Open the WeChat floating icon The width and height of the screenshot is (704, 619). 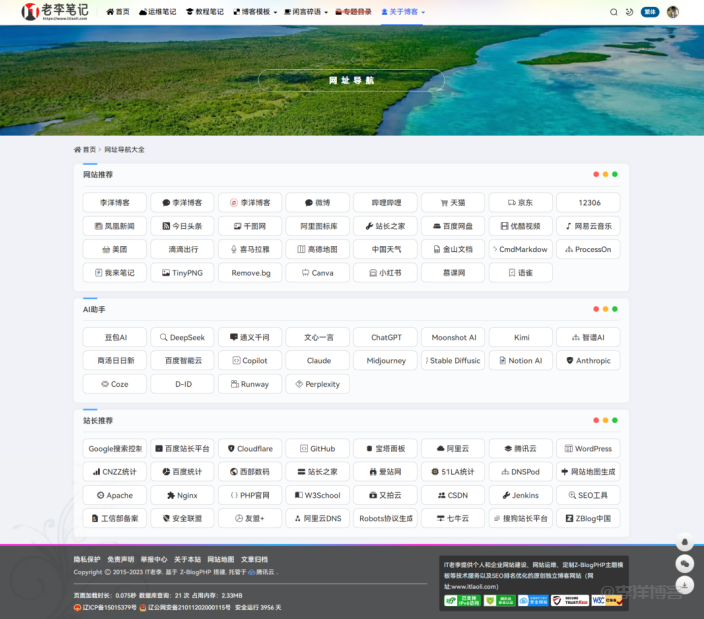point(685,564)
